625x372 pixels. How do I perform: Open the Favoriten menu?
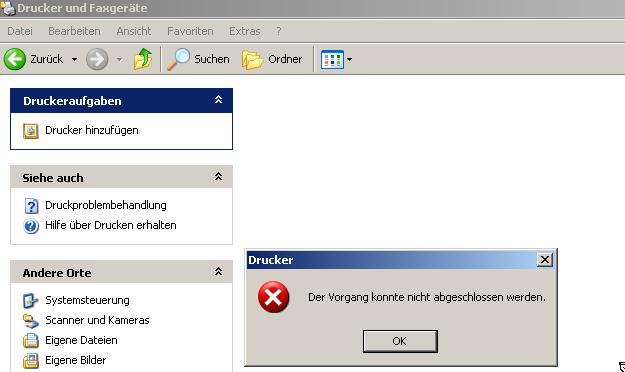pos(190,31)
